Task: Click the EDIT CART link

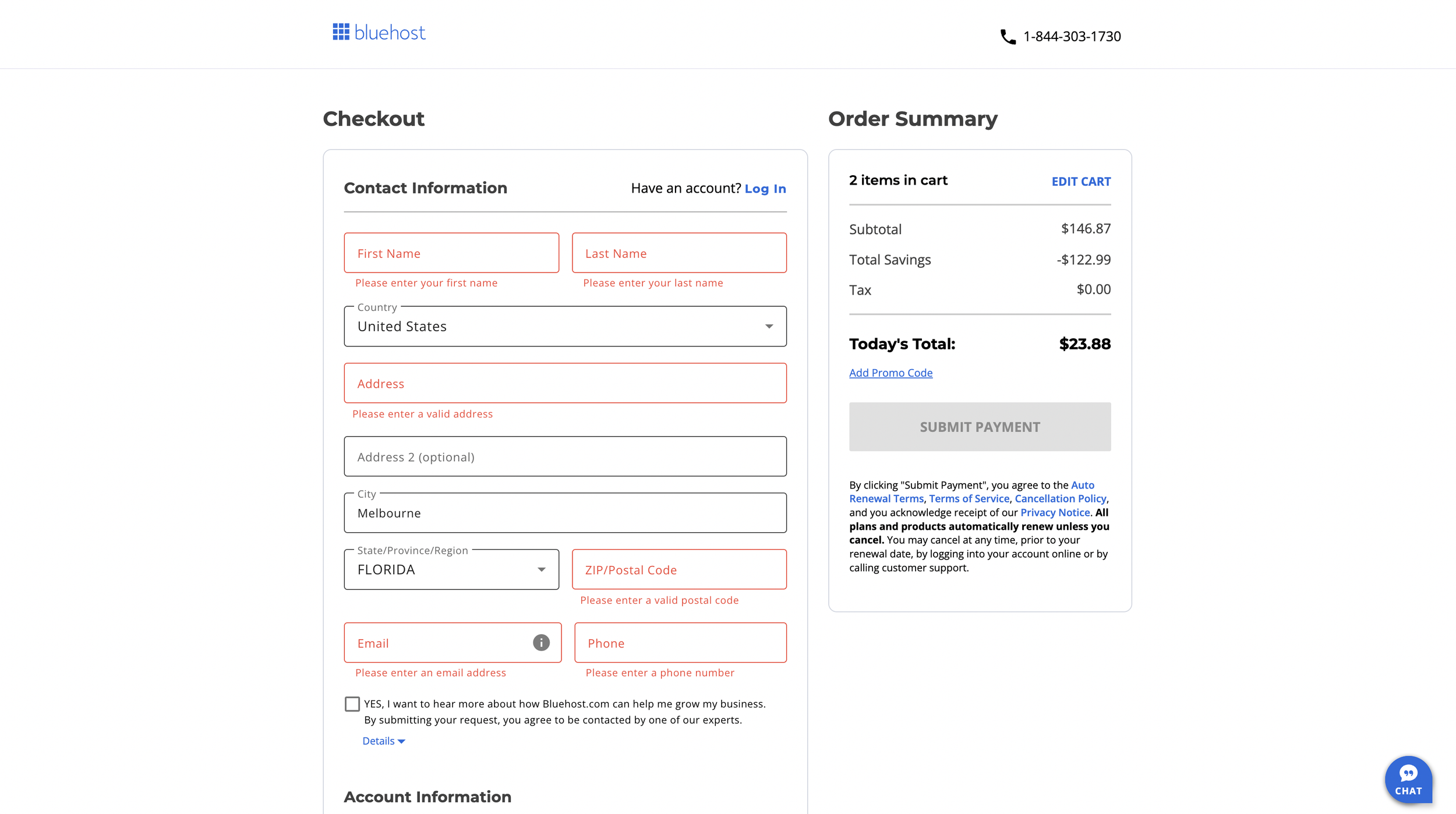Action: tap(1081, 182)
